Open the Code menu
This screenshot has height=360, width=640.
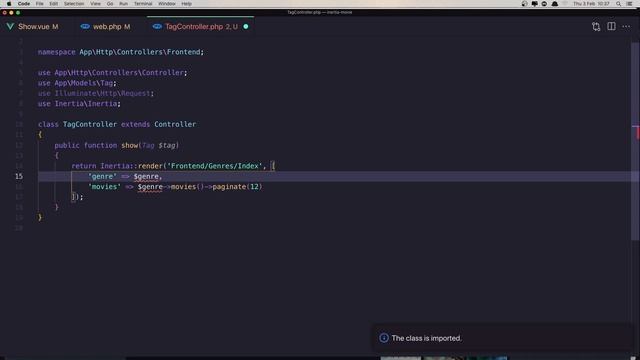tap(24, 4)
